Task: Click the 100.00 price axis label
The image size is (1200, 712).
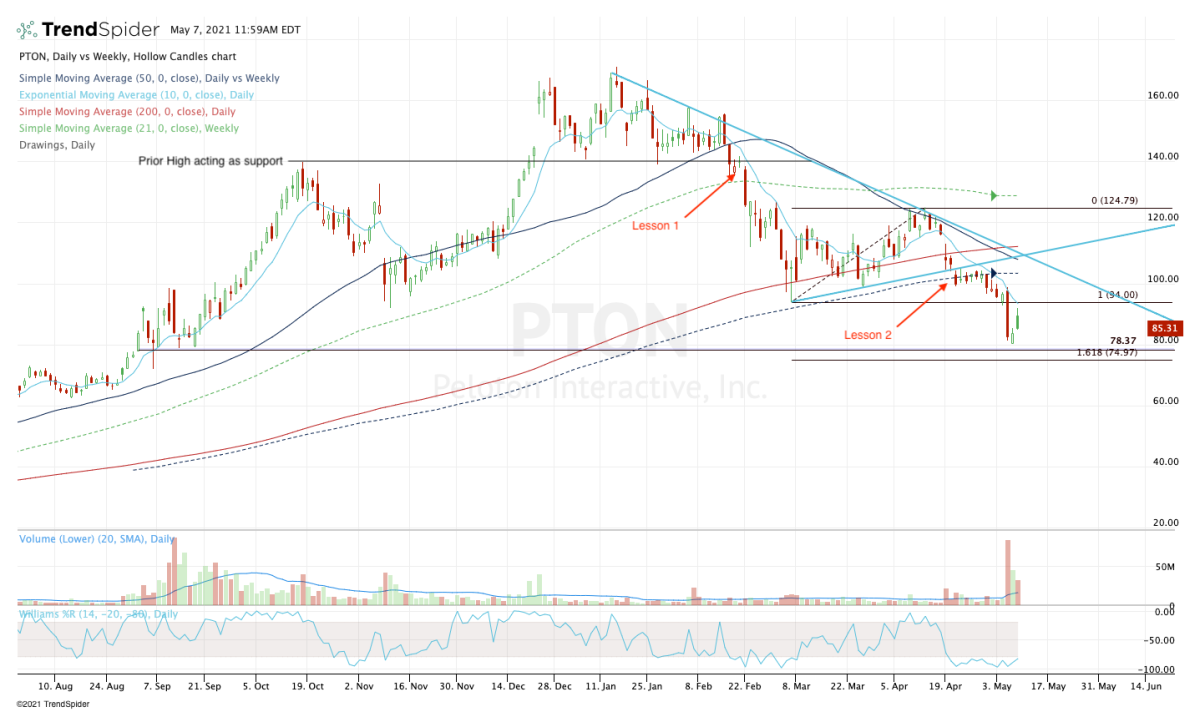Action: (1165, 279)
